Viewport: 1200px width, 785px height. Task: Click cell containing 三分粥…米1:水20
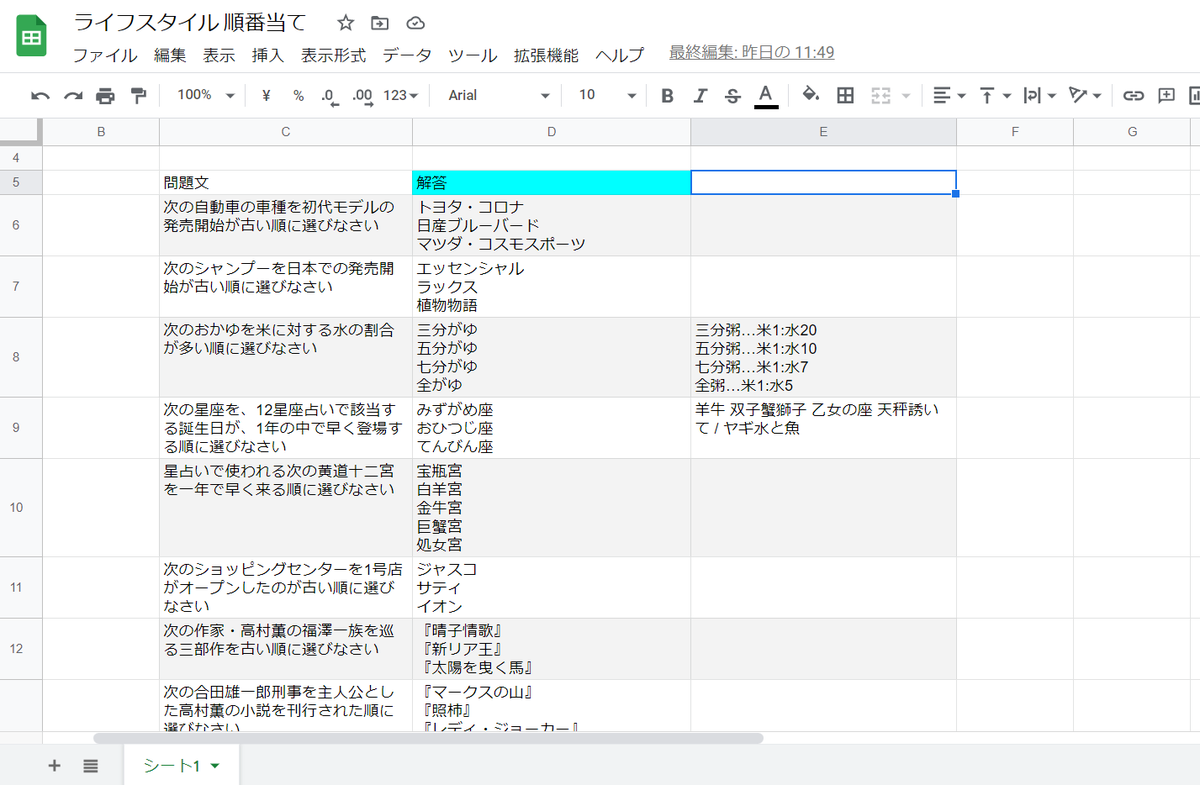click(823, 357)
